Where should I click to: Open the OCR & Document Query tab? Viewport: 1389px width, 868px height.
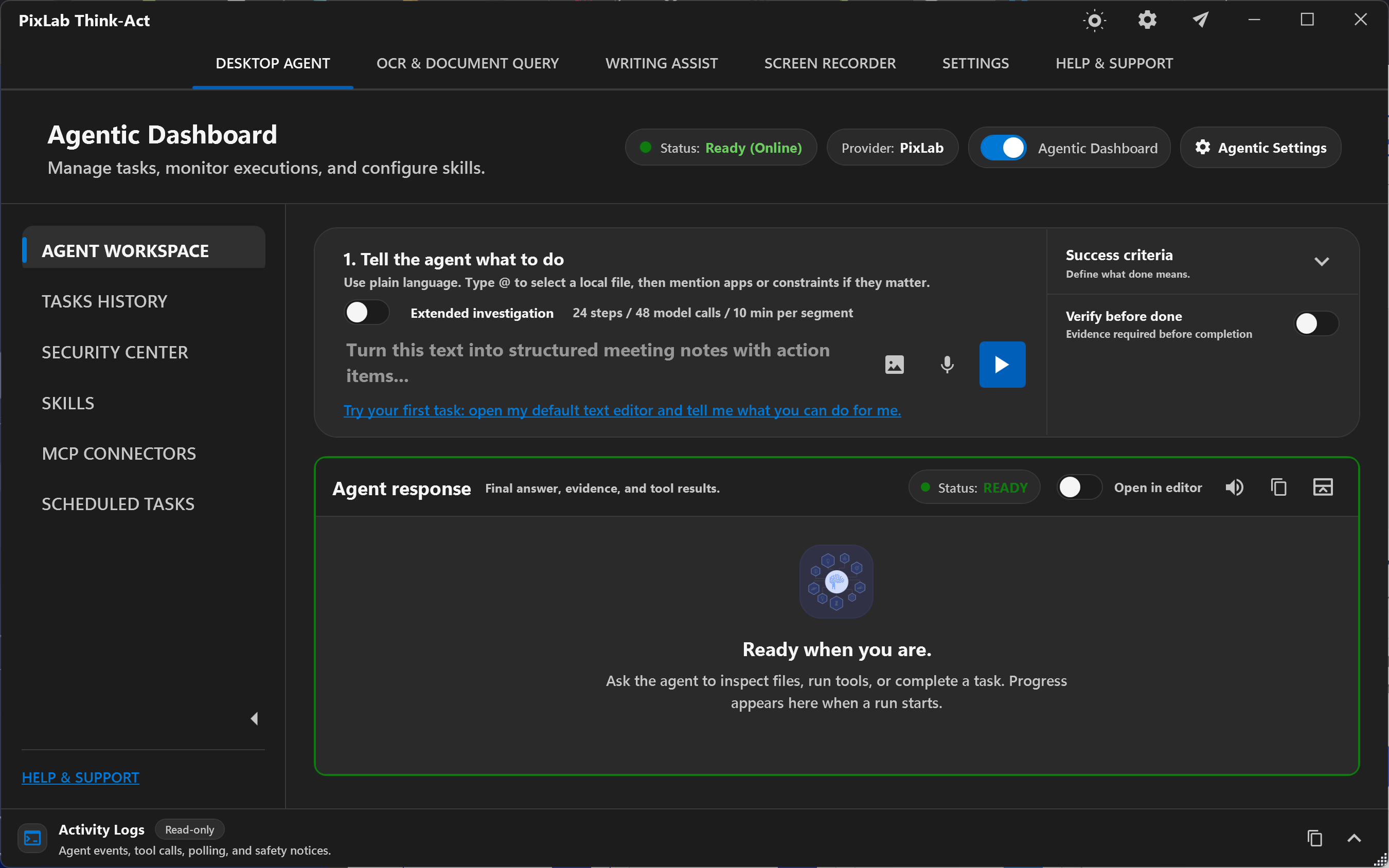[x=468, y=63]
